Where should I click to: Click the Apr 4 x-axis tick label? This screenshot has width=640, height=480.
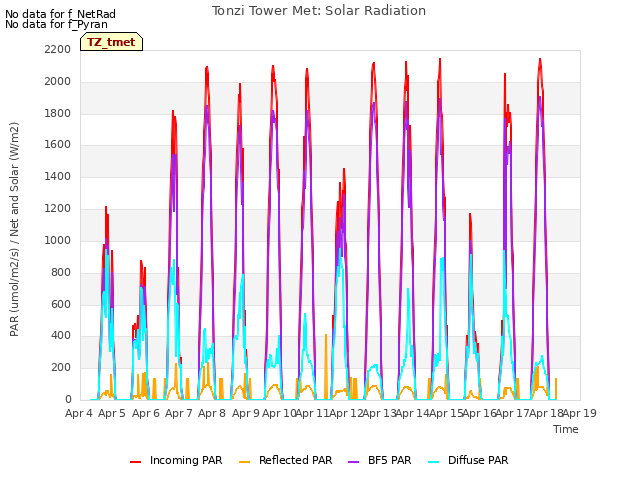(79, 413)
